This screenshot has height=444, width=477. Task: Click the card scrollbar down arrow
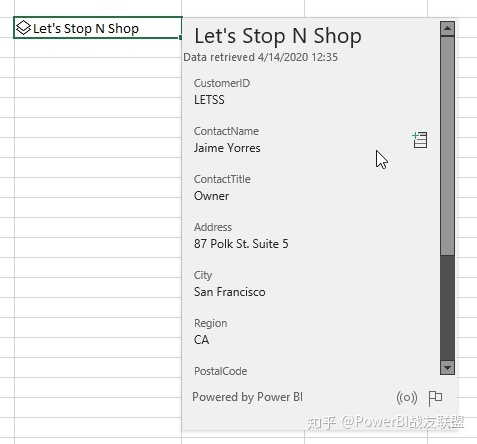(447, 368)
